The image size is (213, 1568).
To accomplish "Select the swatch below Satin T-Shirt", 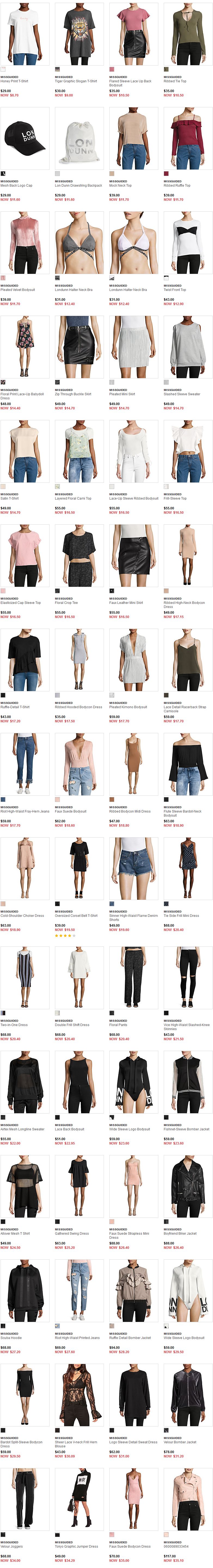I will tap(3, 486).
